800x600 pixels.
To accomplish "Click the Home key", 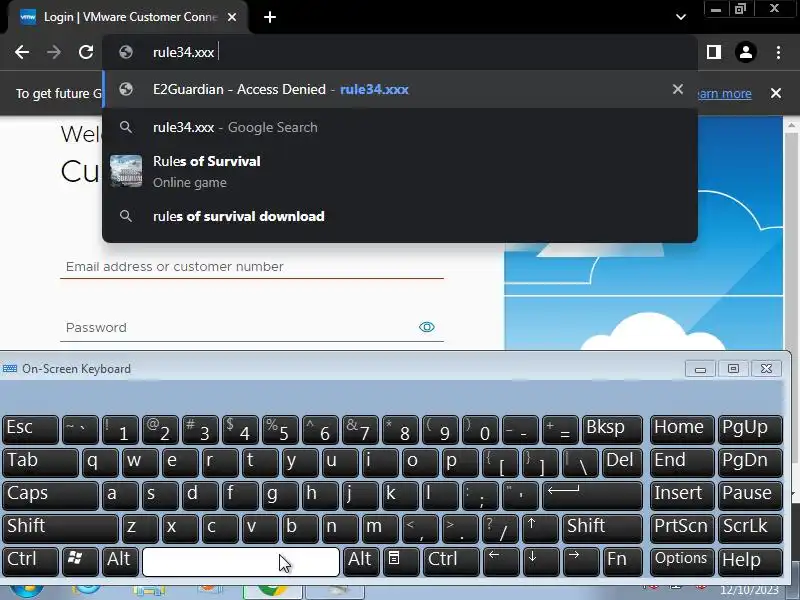I will (x=682, y=429).
